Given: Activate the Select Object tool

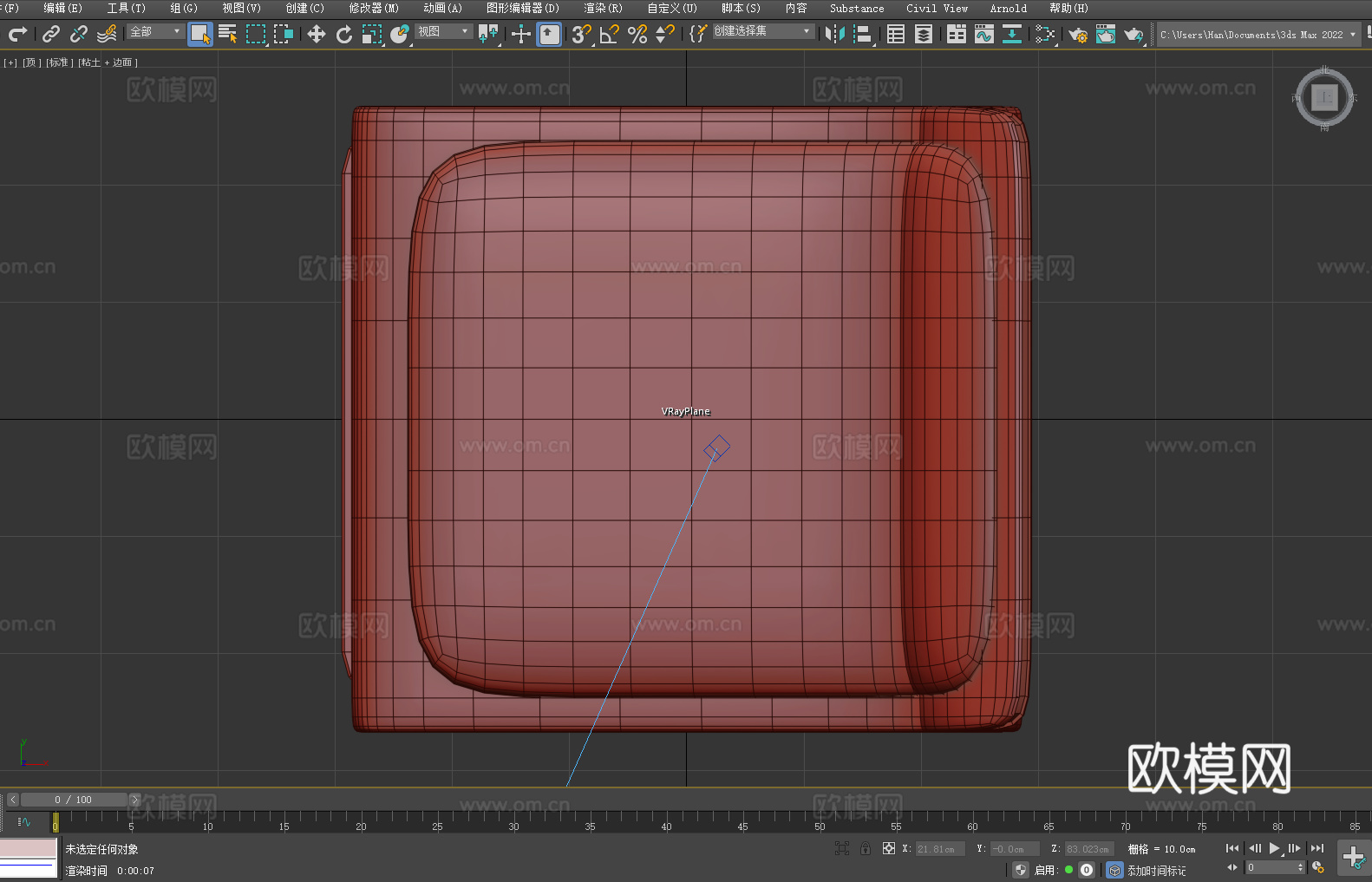Looking at the screenshot, I should pos(200,34).
